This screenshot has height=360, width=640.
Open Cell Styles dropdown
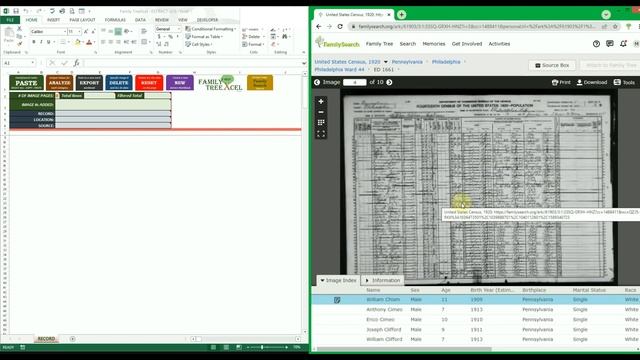198,44
